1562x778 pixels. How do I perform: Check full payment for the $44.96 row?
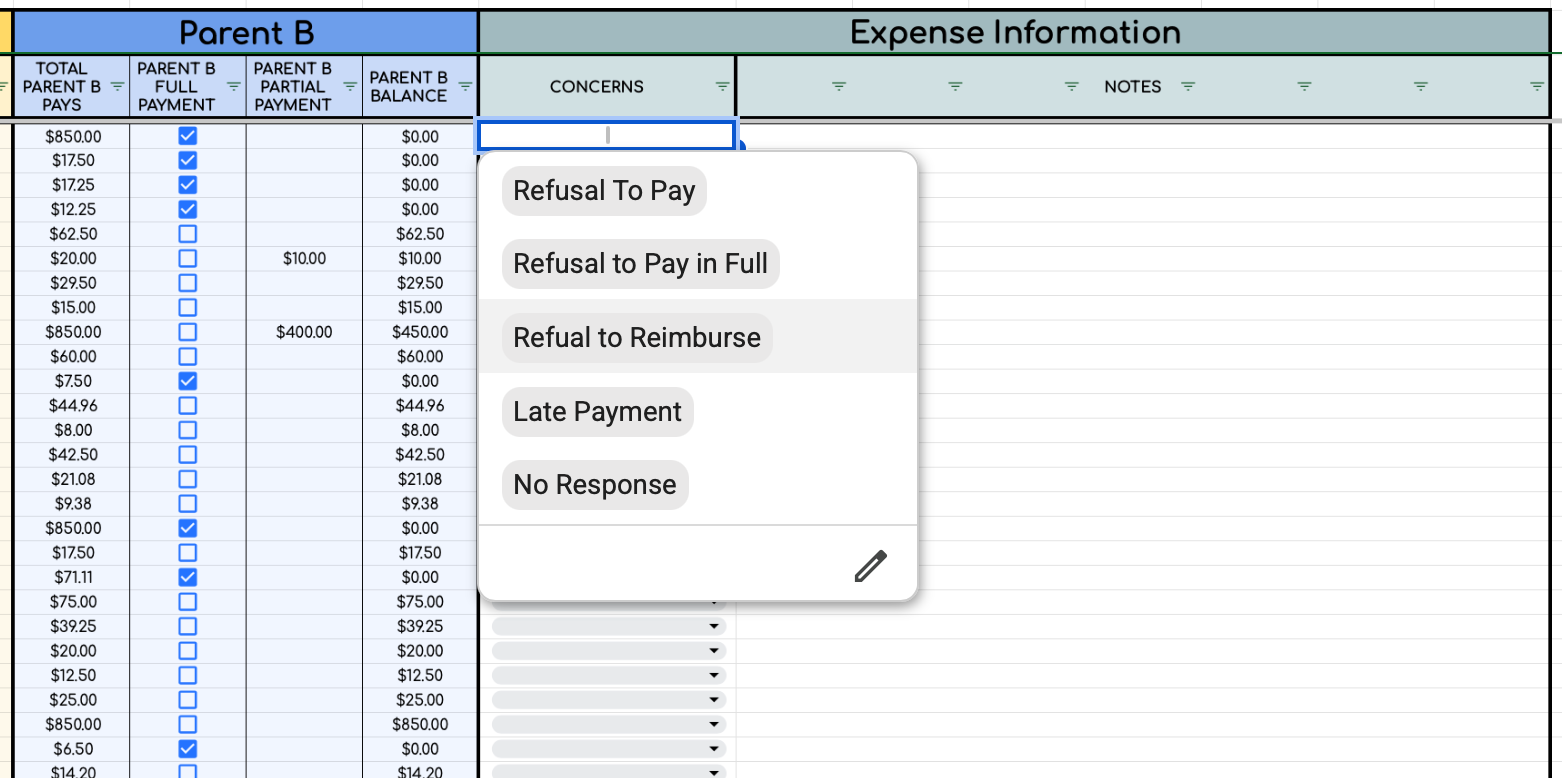pyautogui.click(x=187, y=406)
